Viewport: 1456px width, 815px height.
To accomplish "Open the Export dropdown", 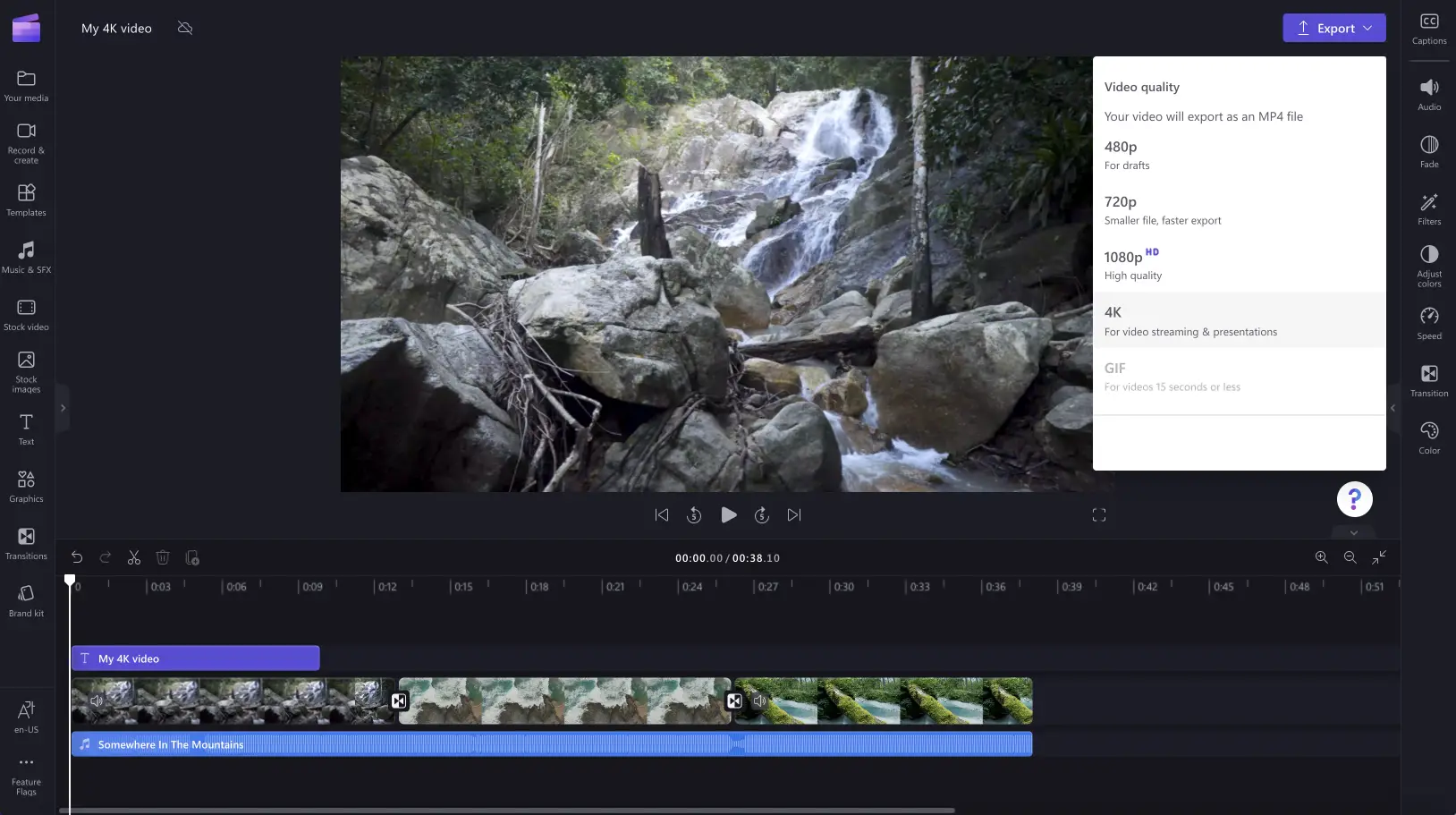I will click(x=1333, y=28).
